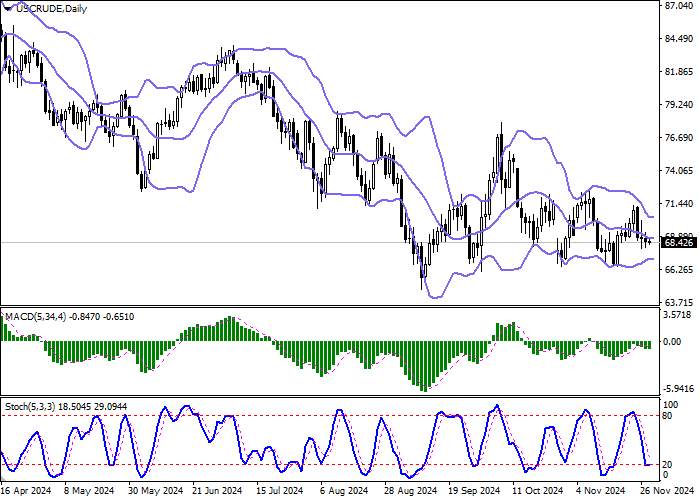Click price scale value 63.715

tap(679, 302)
